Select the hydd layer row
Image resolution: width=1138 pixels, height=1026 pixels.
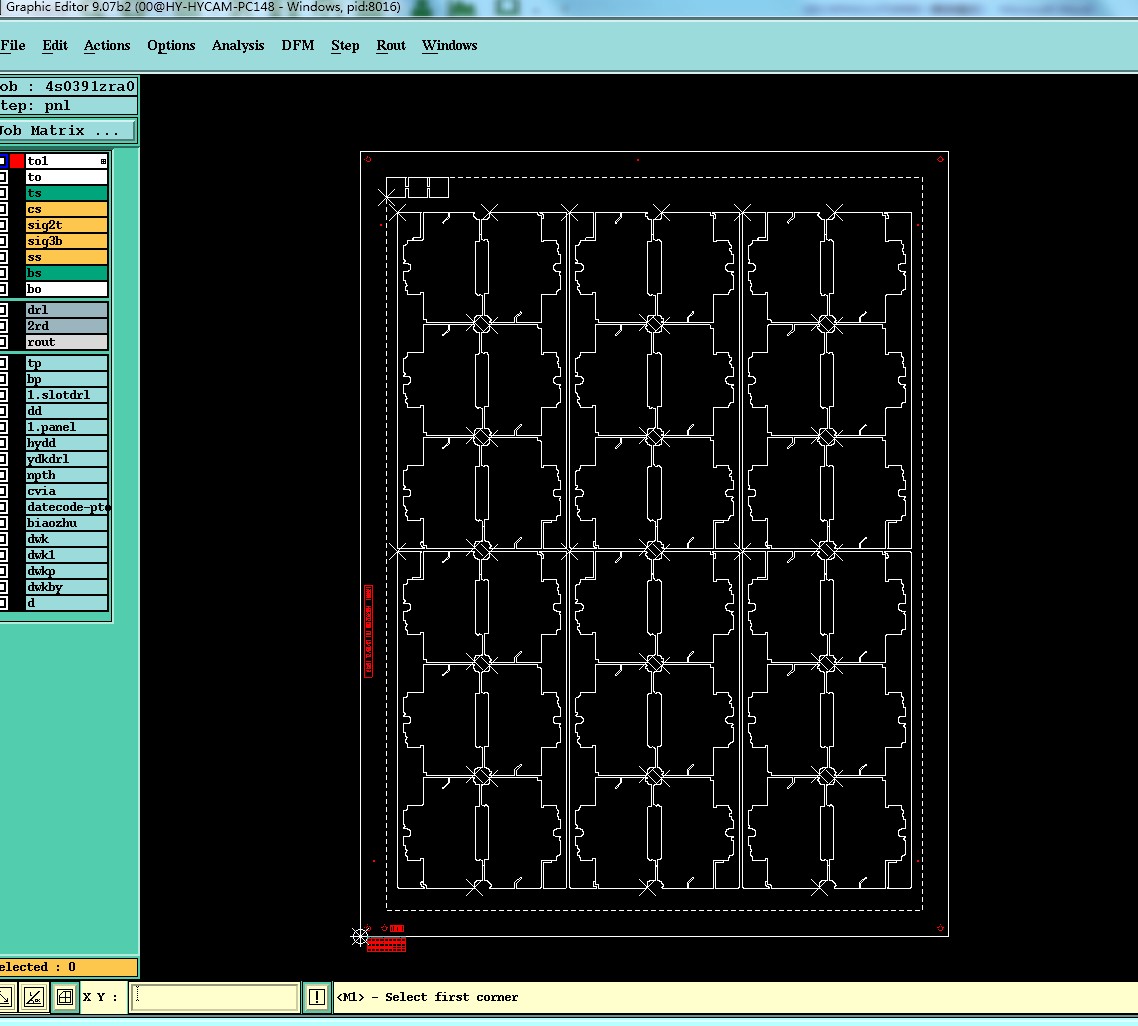point(67,443)
